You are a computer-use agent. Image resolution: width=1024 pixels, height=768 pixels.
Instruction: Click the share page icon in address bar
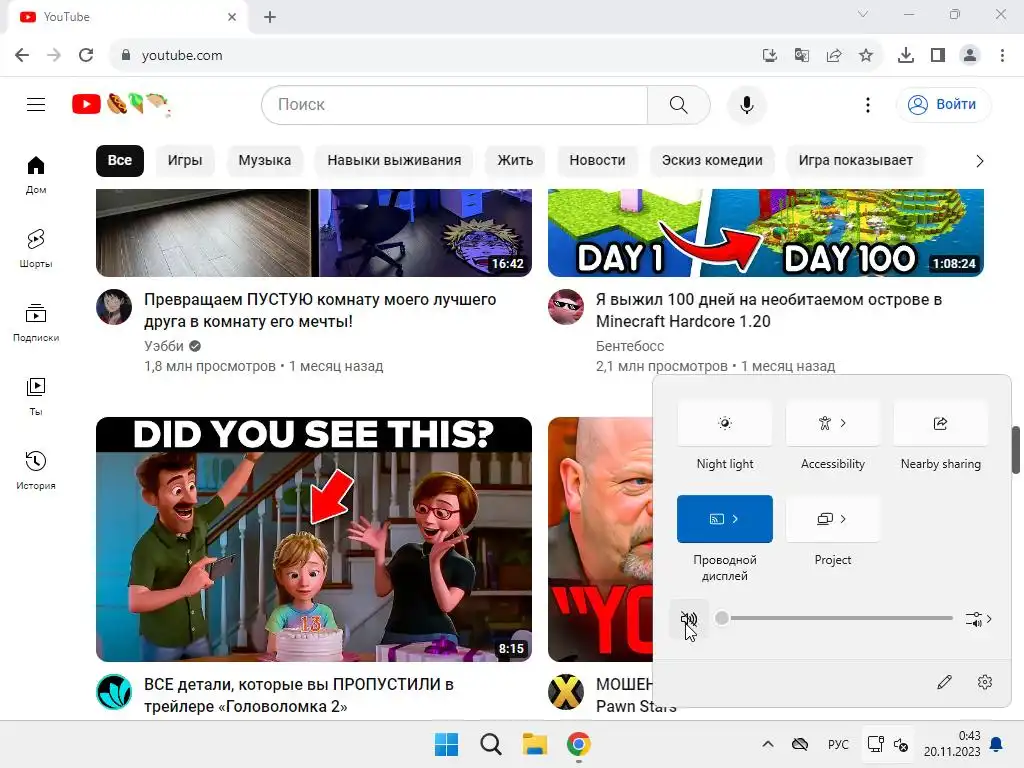click(834, 56)
